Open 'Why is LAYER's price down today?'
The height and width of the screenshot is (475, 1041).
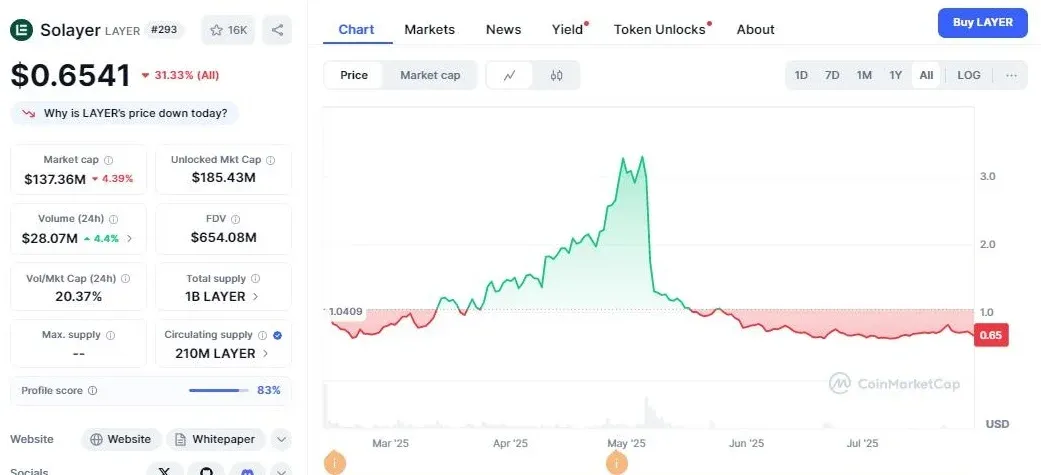(125, 113)
